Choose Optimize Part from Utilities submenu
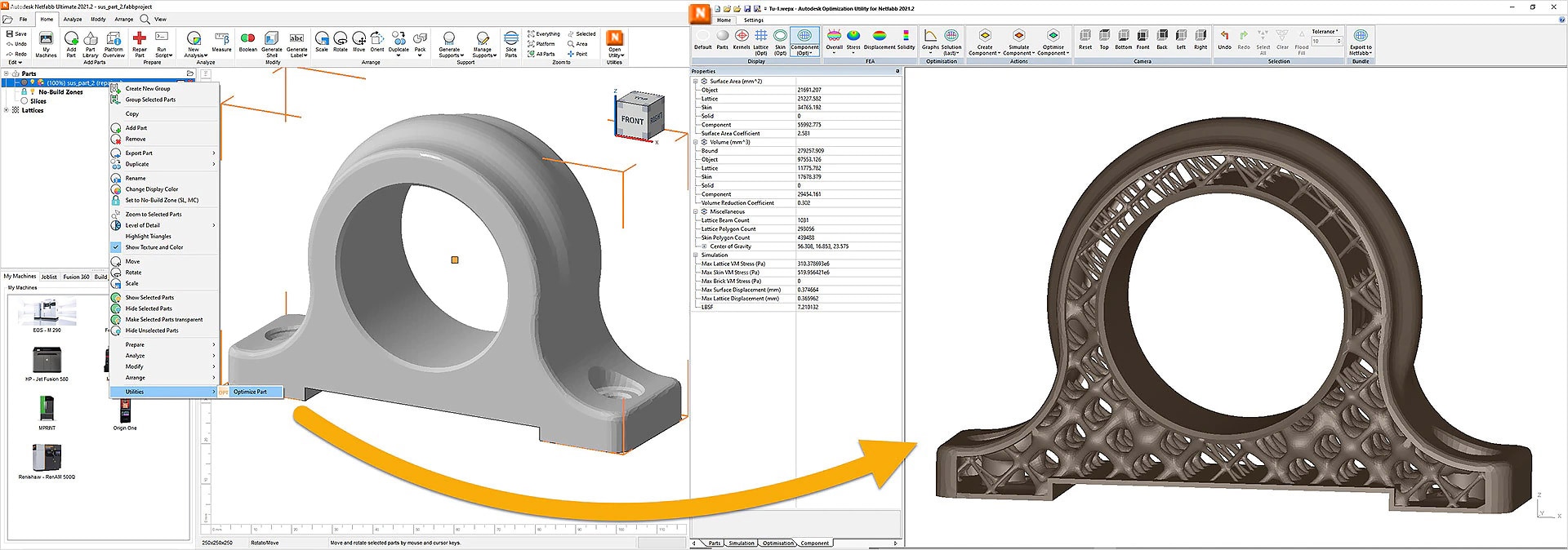The width and height of the screenshot is (1568, 550). click(x=250, y=392)
